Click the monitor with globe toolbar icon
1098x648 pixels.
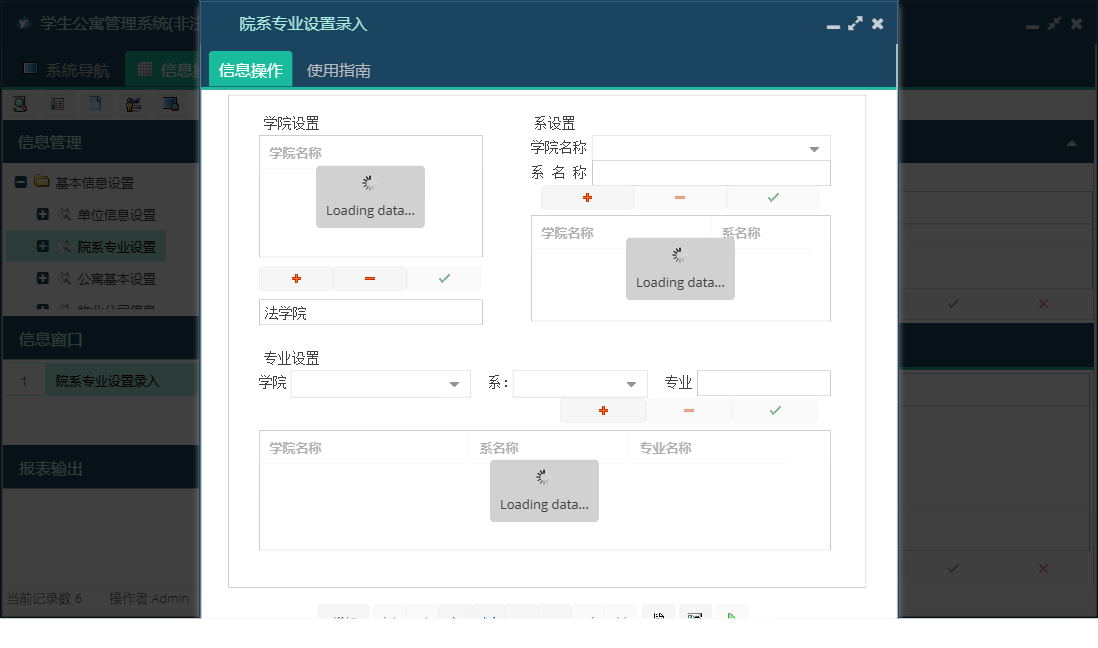tap(169, 103)
